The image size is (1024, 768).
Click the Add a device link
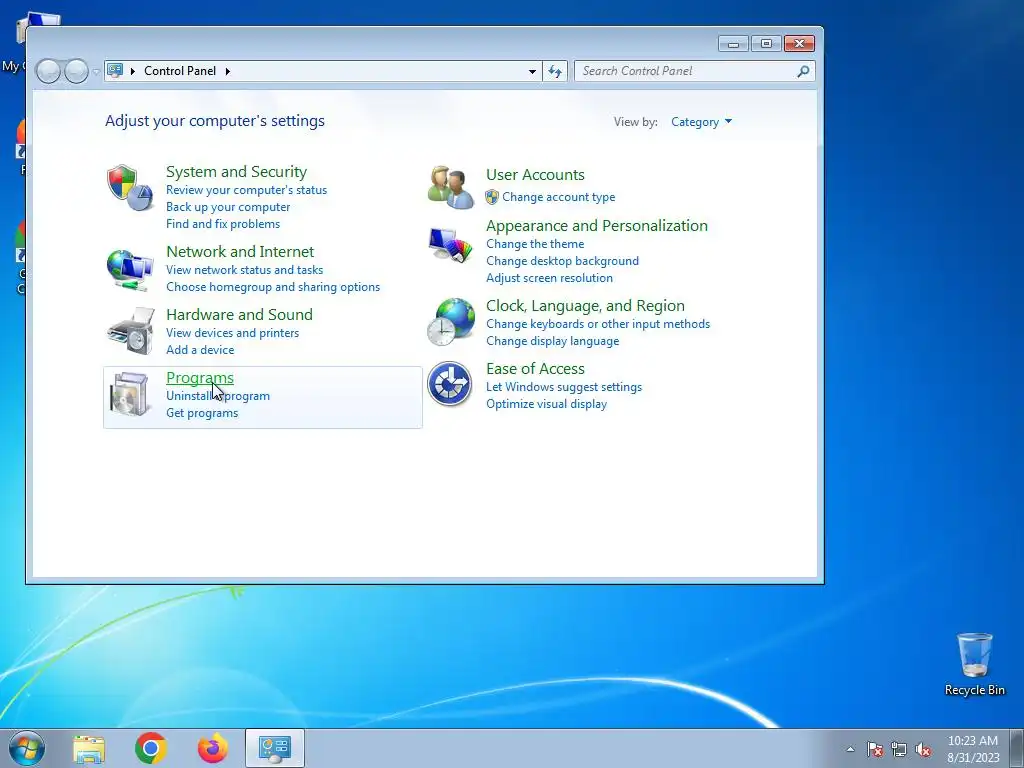pos(200,350)
